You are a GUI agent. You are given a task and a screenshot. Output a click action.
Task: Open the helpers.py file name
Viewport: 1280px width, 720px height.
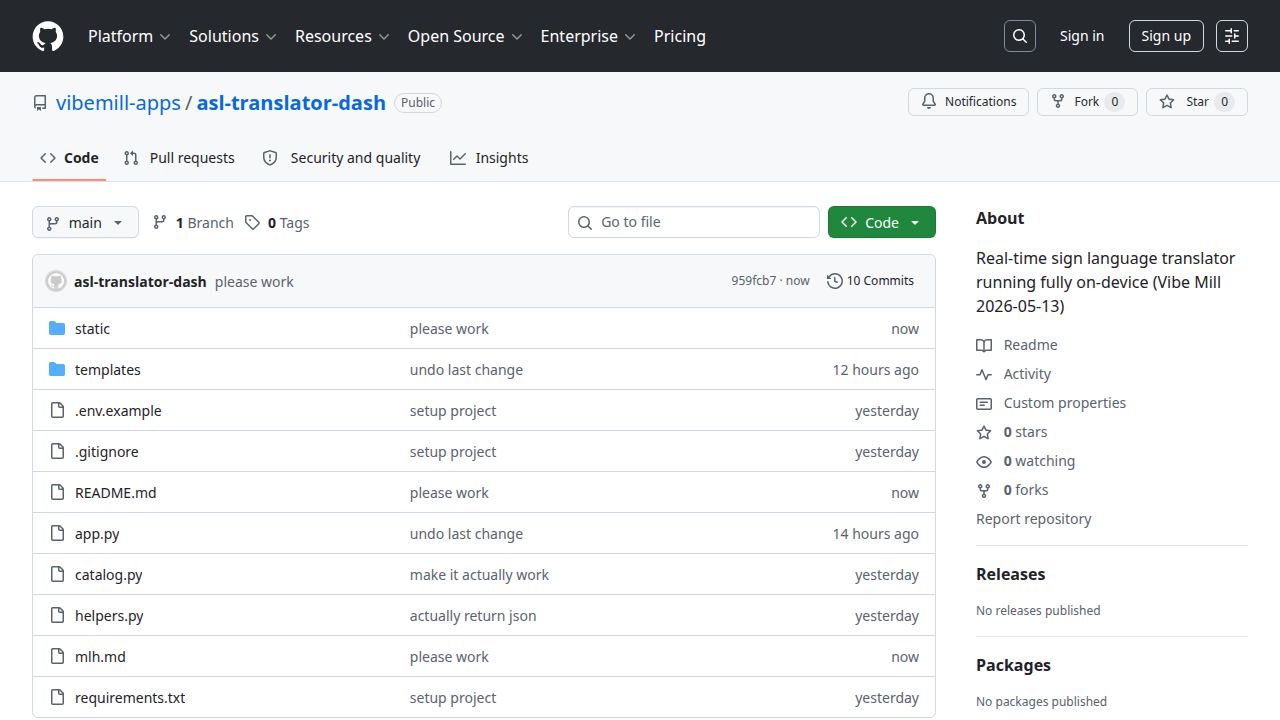click(x=109, y=616)
